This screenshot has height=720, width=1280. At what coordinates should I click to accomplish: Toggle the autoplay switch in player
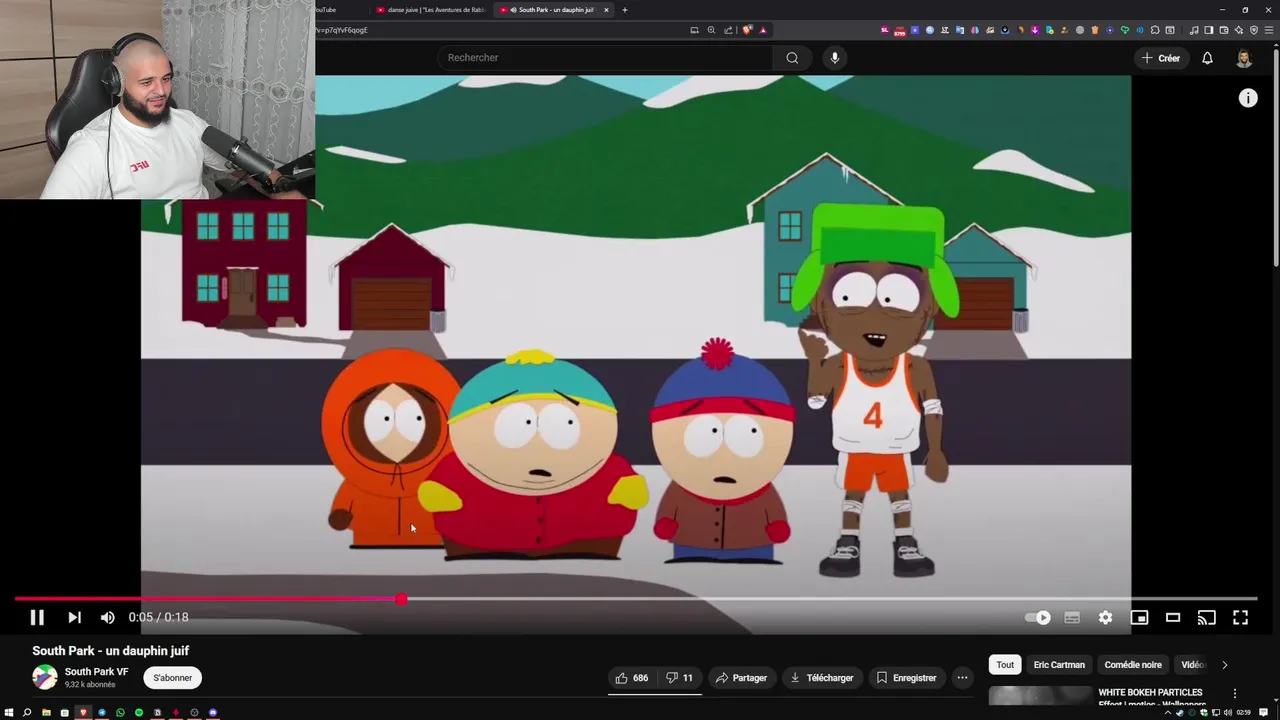click(x=1038, y=617)
